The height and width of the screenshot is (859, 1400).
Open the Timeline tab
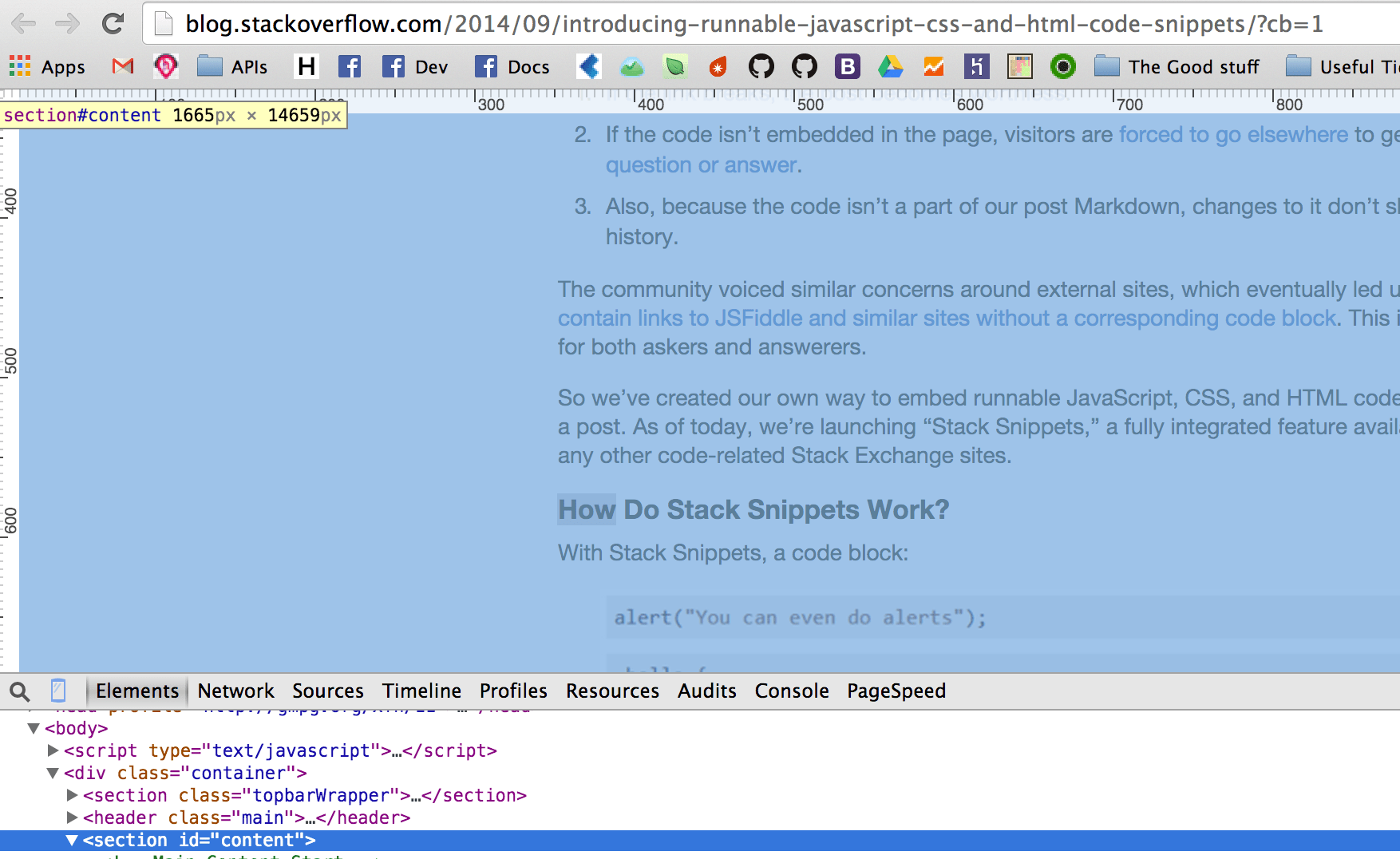tap(421, 691)
